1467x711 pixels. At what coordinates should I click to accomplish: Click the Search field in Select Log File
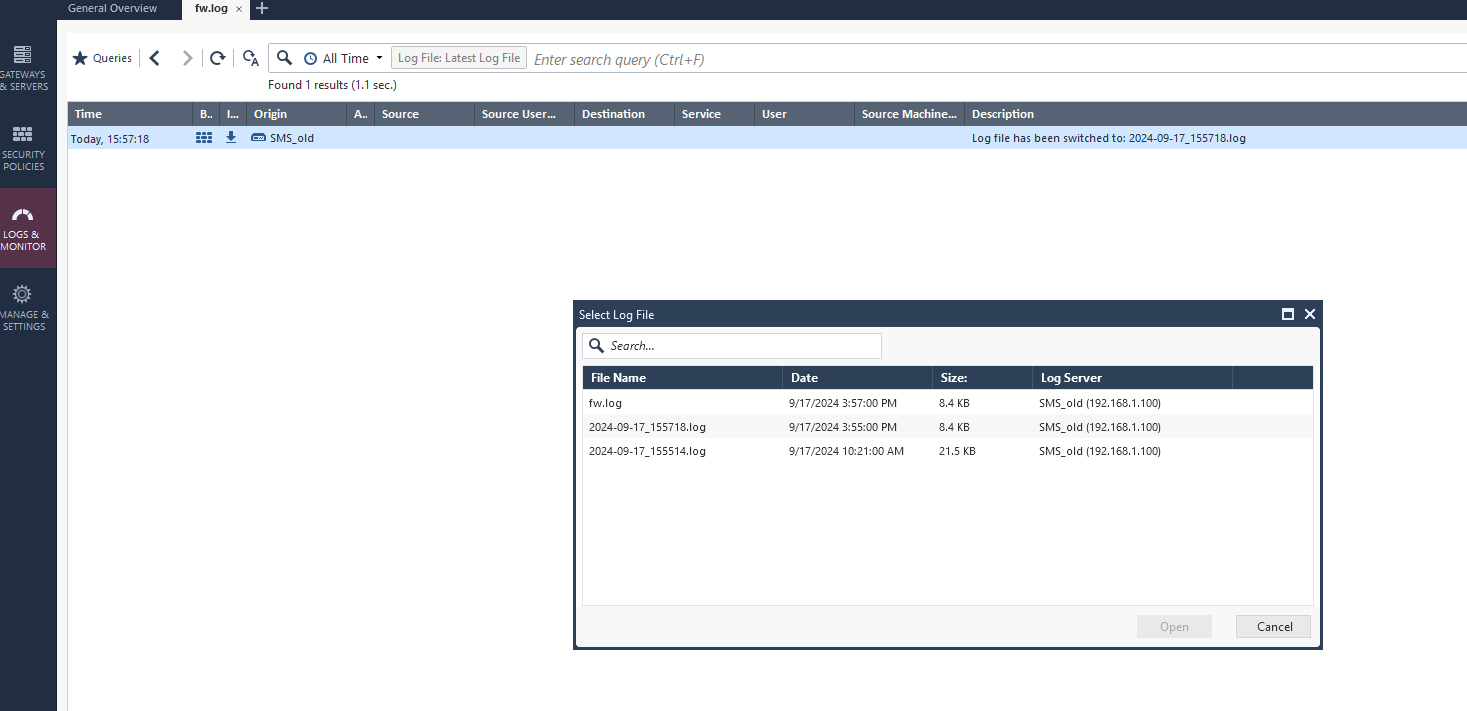click(740, 346)
